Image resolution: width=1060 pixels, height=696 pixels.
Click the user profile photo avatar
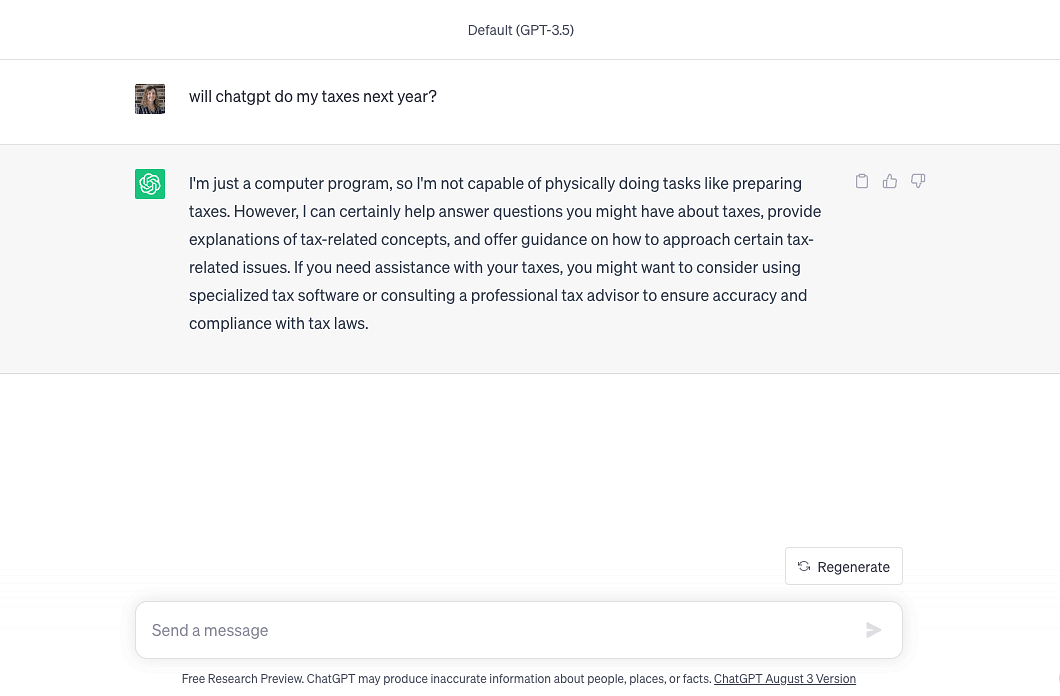pyautogui.click(x=150, y=99)
